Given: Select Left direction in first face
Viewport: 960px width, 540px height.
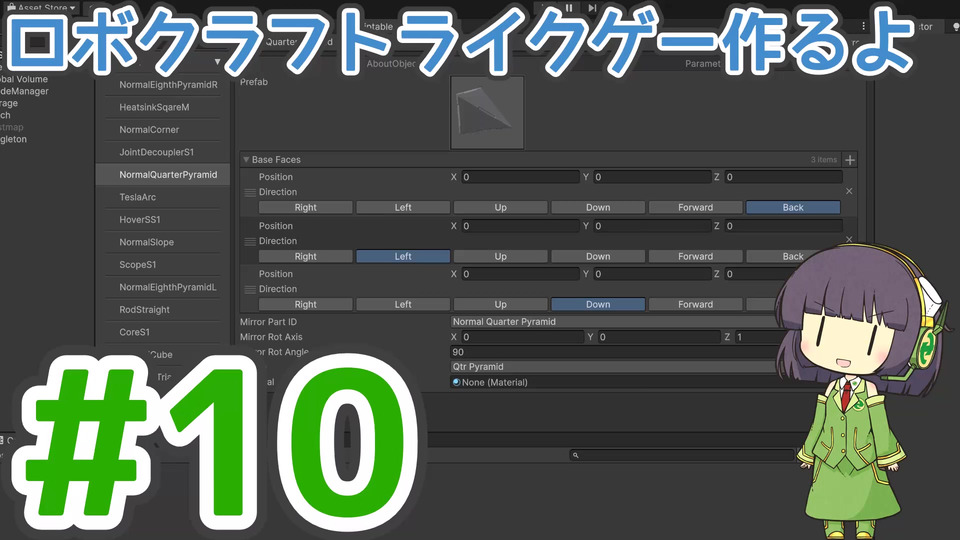Looking at the screenshot, I should coord(403,208).
